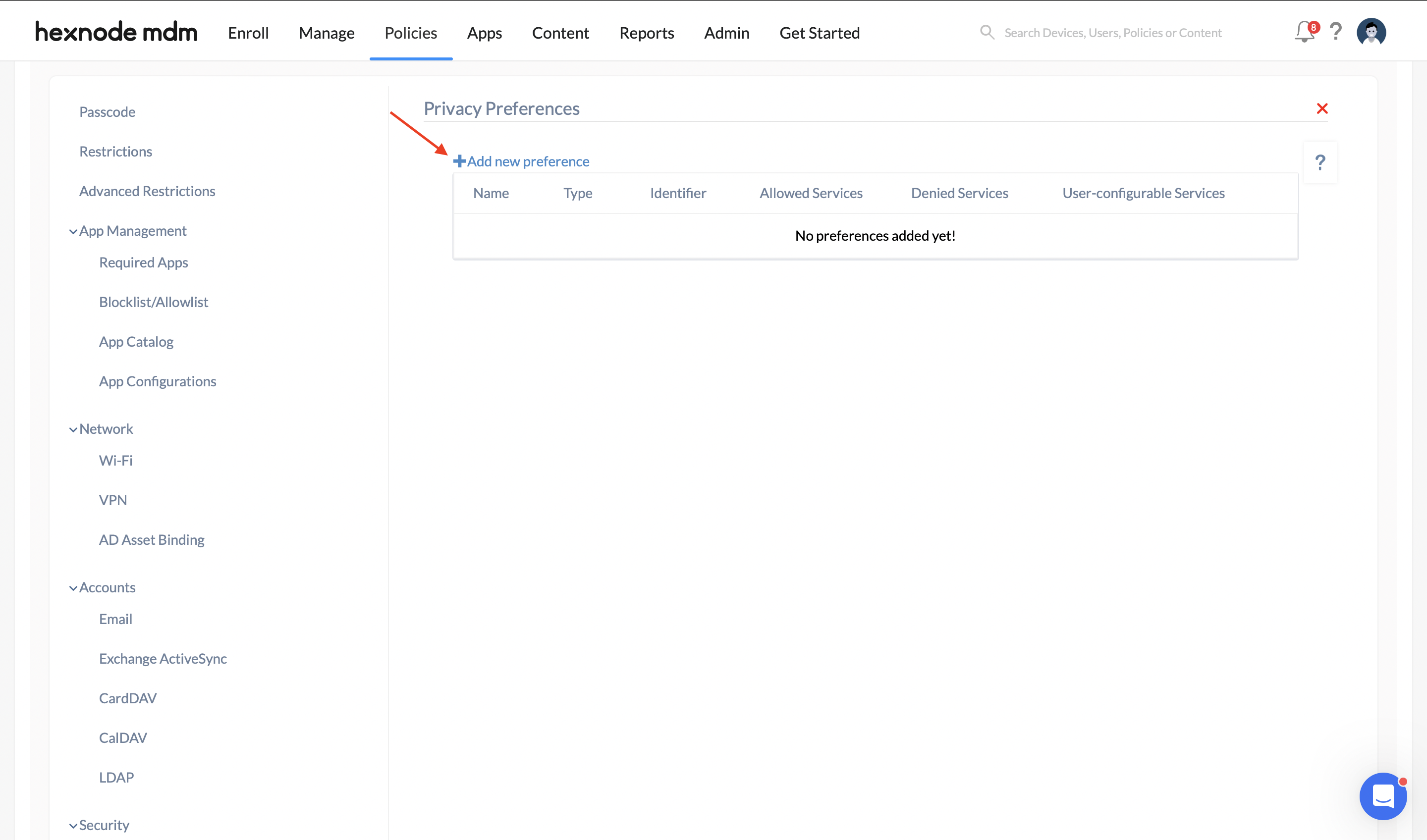Click the hexnode mdm logo
Image resolution: width=1427 pixels, height=840 pixels.
116,32
